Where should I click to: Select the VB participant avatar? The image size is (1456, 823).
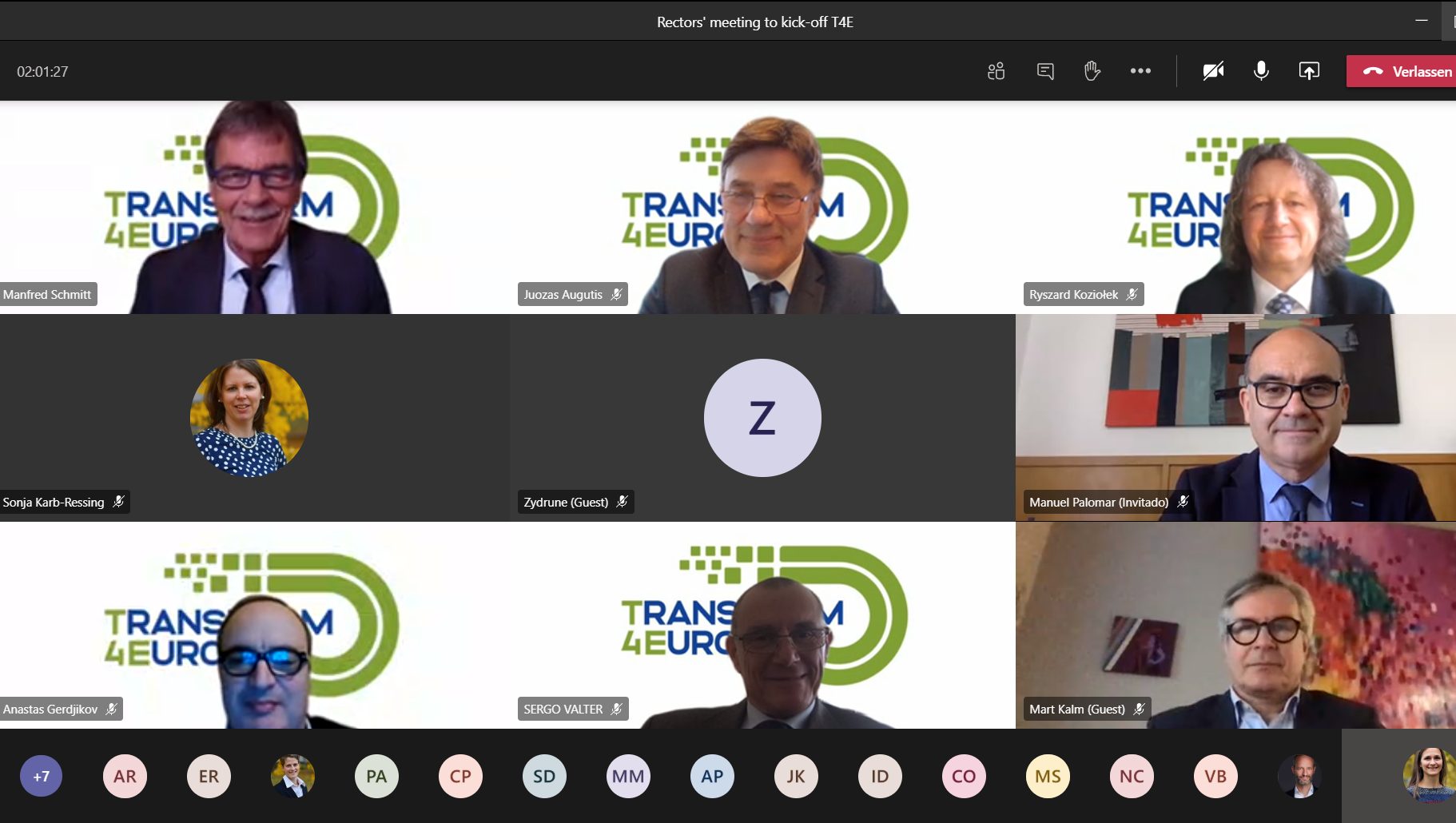[x=1215, y=776]
